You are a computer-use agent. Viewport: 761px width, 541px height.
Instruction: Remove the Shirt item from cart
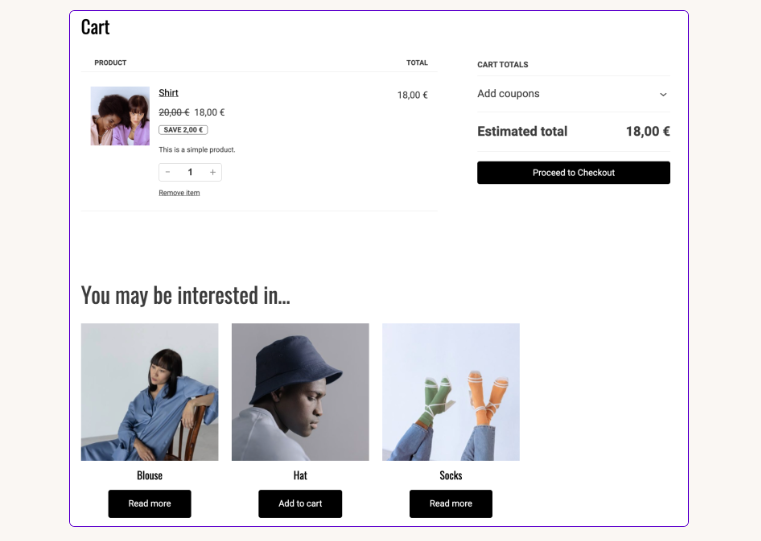[179, 193]
